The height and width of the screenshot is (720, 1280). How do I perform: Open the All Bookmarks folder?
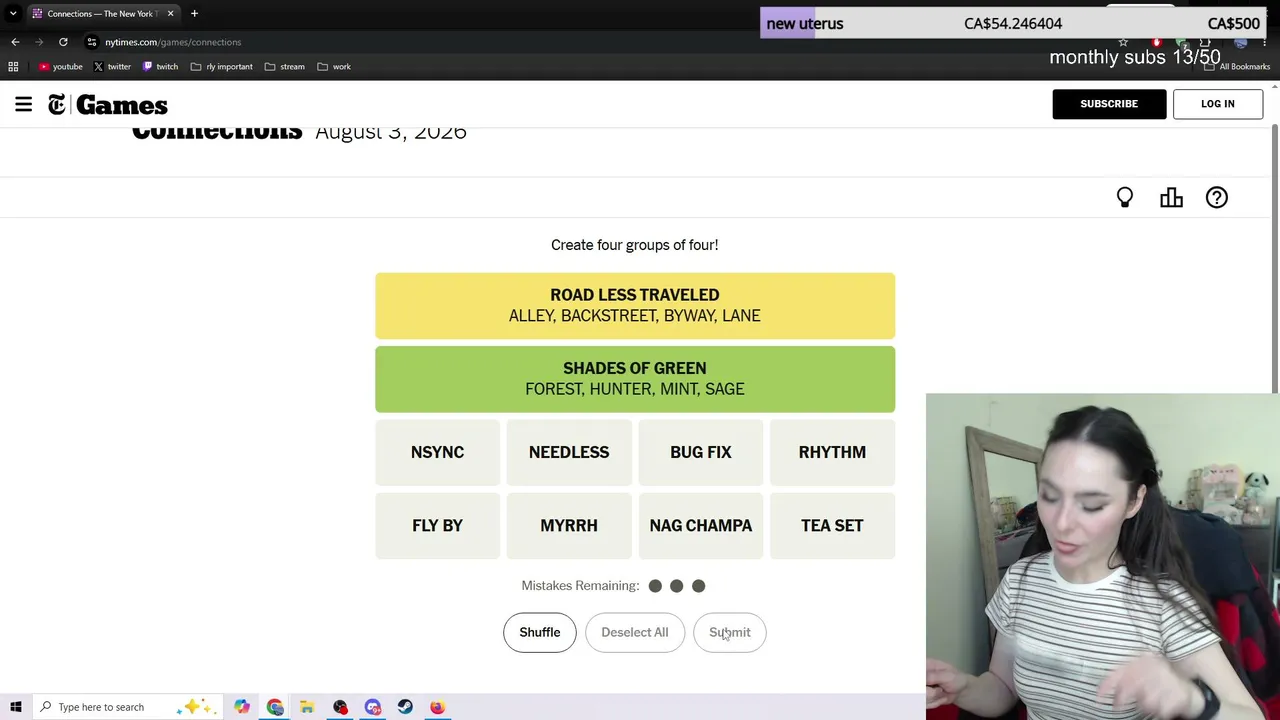(x=1238, y=67)
